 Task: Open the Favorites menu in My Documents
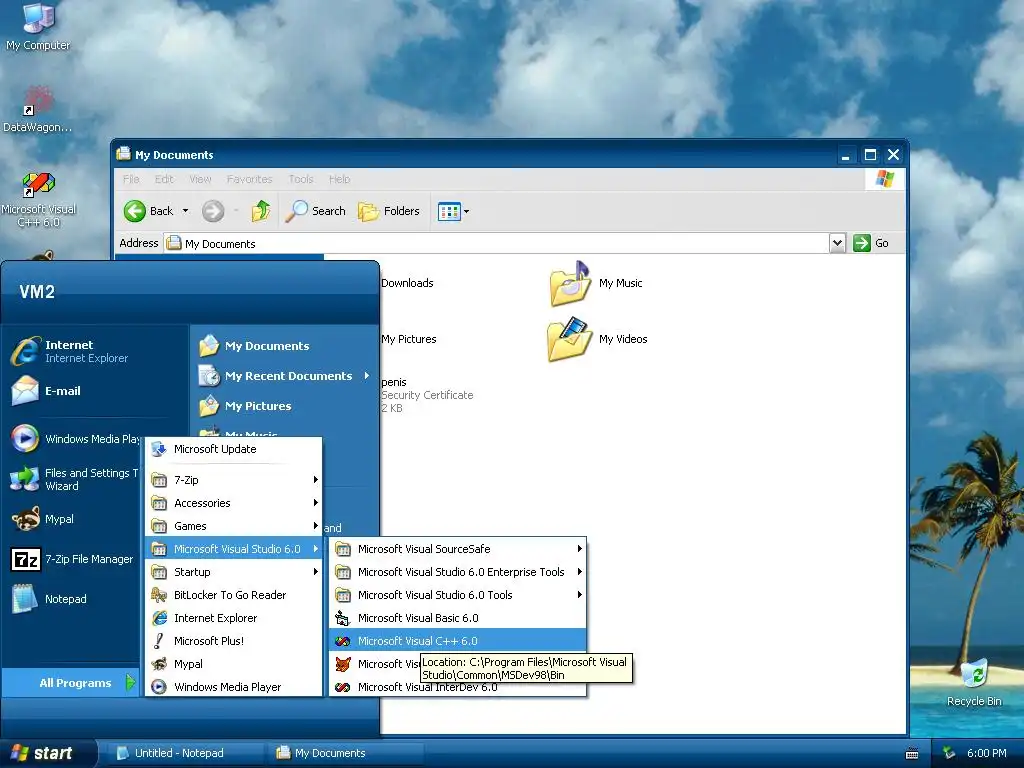[249, 179]
